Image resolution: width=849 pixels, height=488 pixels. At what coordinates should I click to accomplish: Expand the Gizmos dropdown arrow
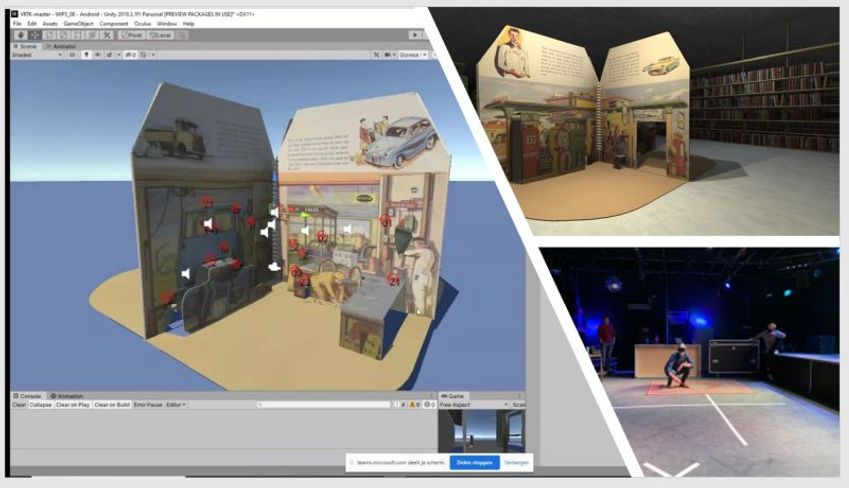(424, 55)
